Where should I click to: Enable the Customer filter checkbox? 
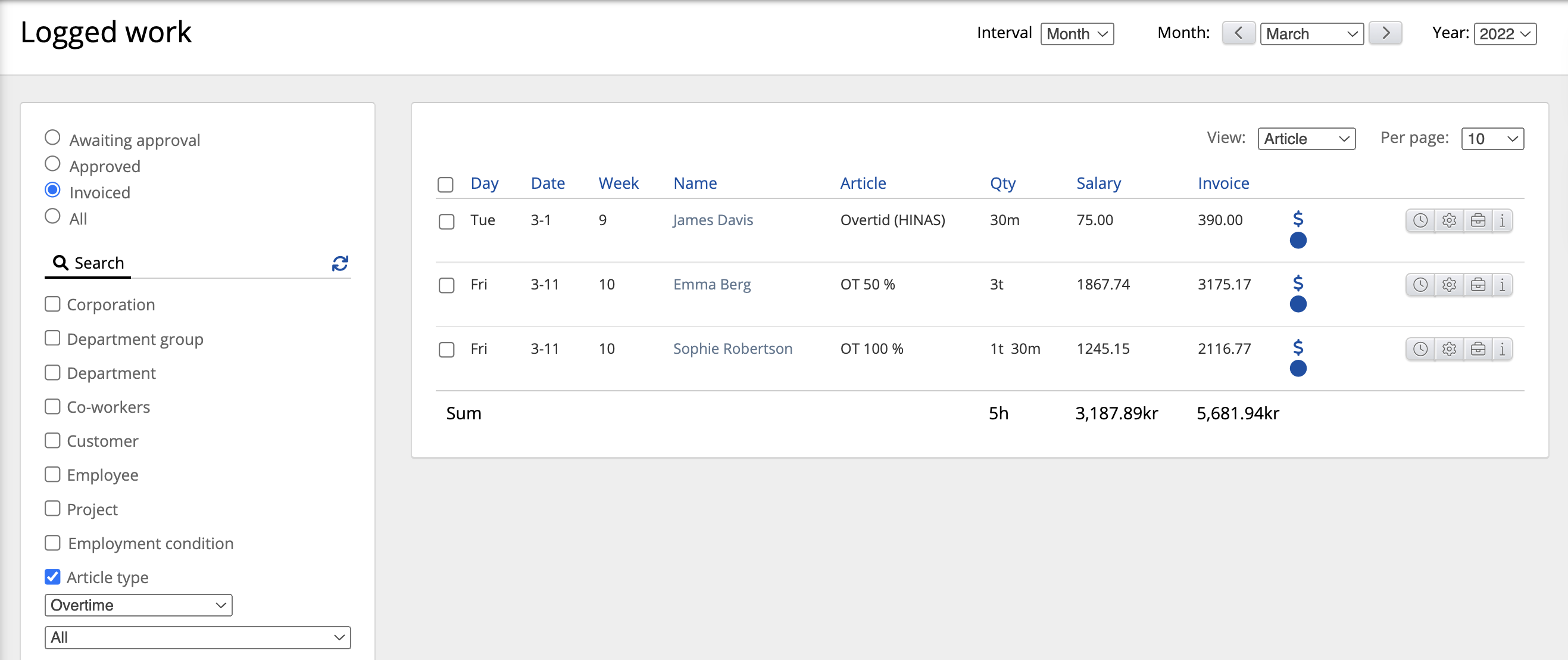coord(53,440)
